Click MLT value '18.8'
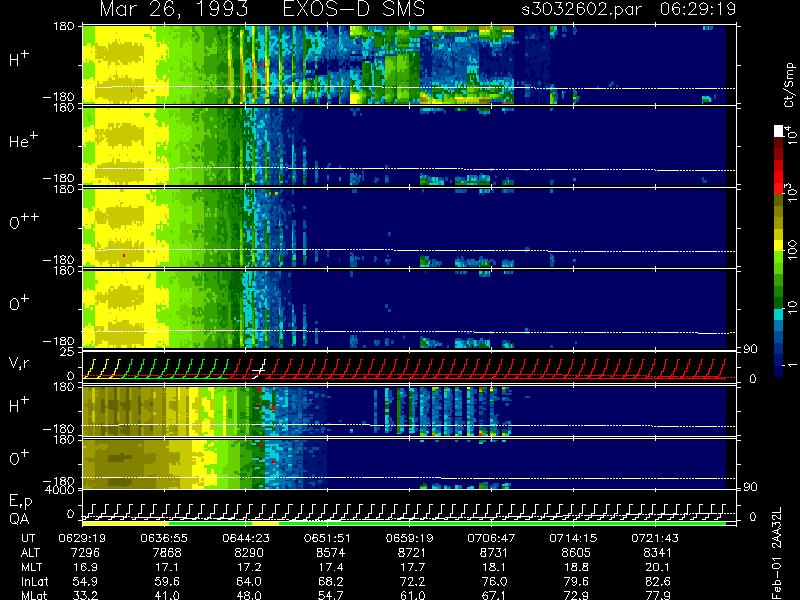 point(576,567)
